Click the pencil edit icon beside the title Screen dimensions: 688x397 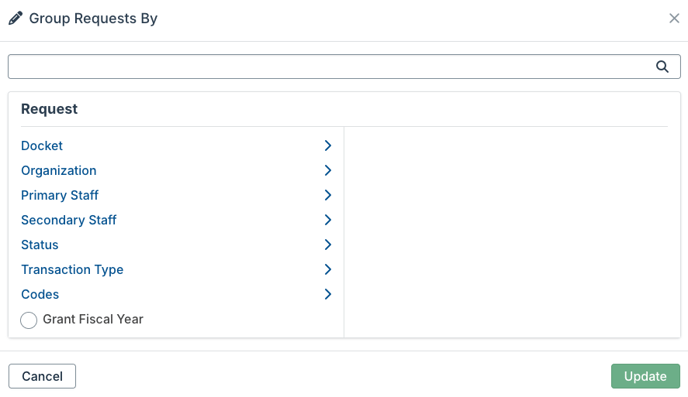click(x=15, y=18)
